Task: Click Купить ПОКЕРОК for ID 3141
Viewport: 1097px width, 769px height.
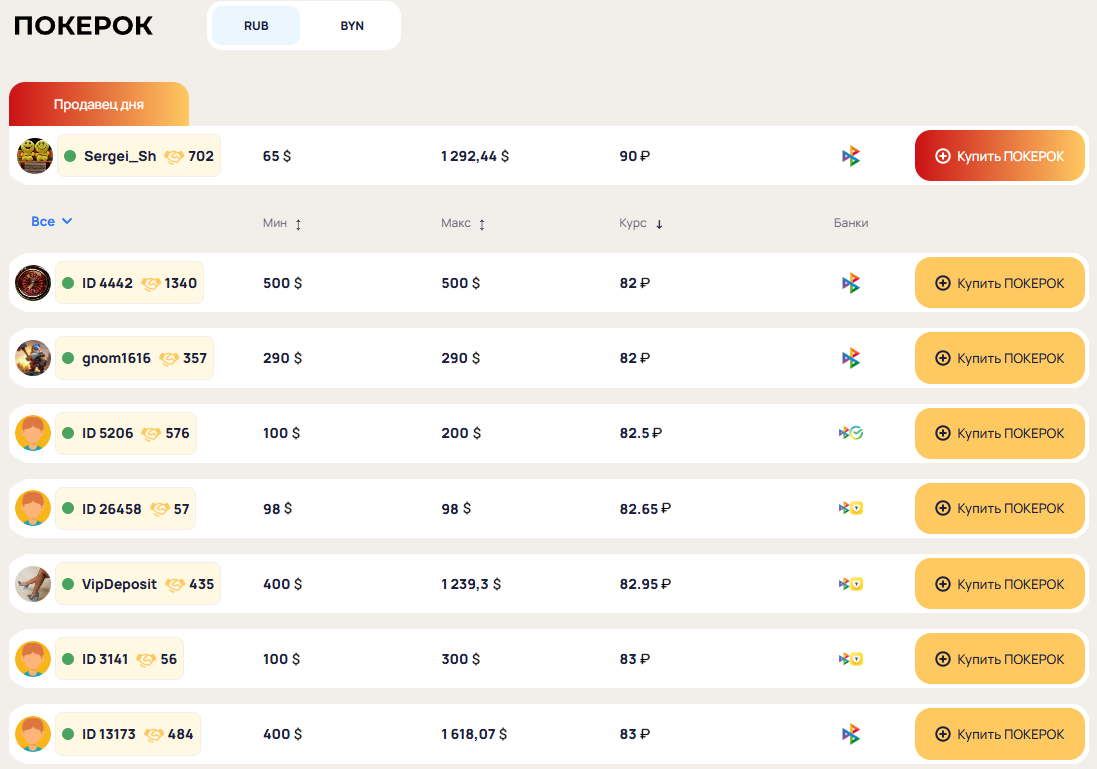Action: click(999, 659)
